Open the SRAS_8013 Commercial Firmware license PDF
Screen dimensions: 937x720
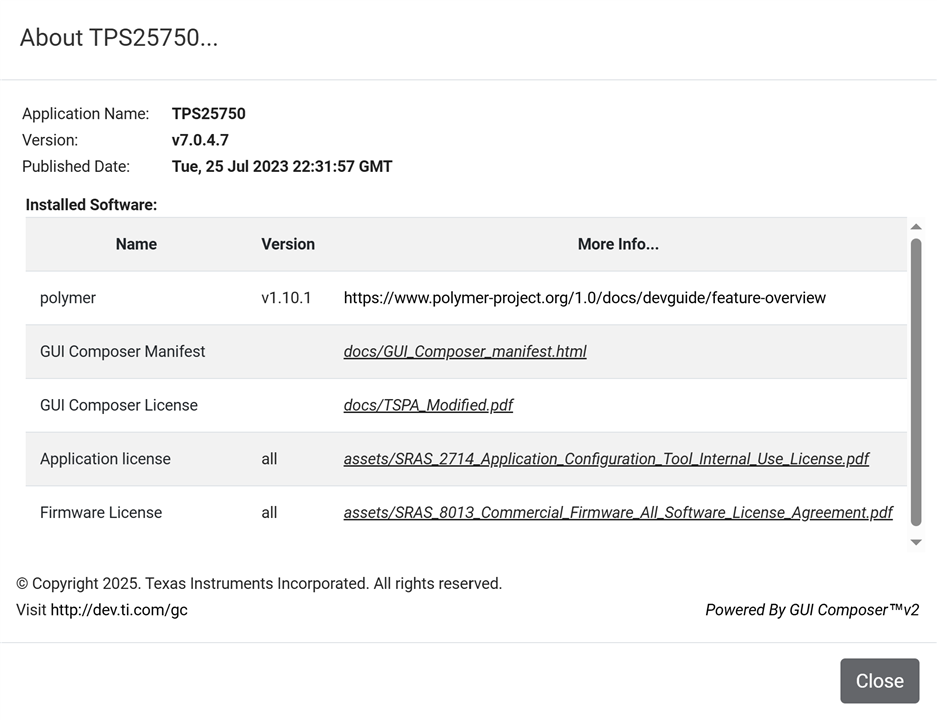coord(618,512)
